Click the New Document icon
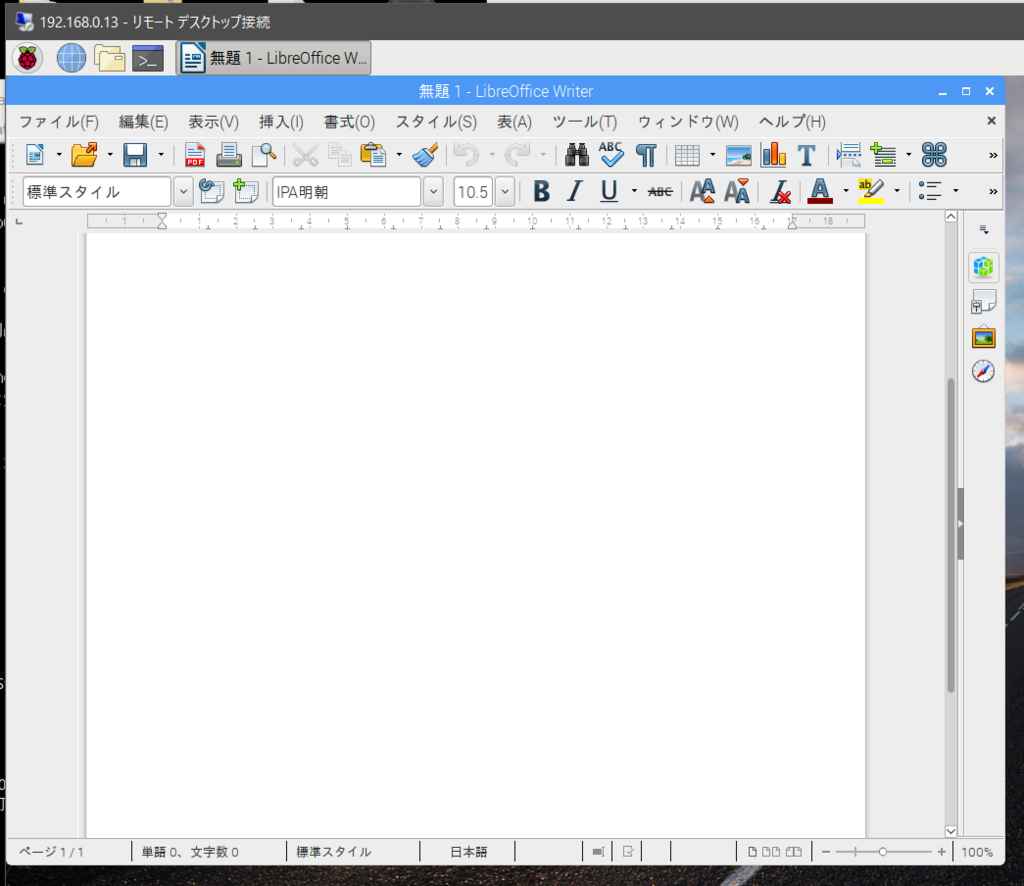The width and height of the screenshot is (1024, 886). tap(35, 155)
